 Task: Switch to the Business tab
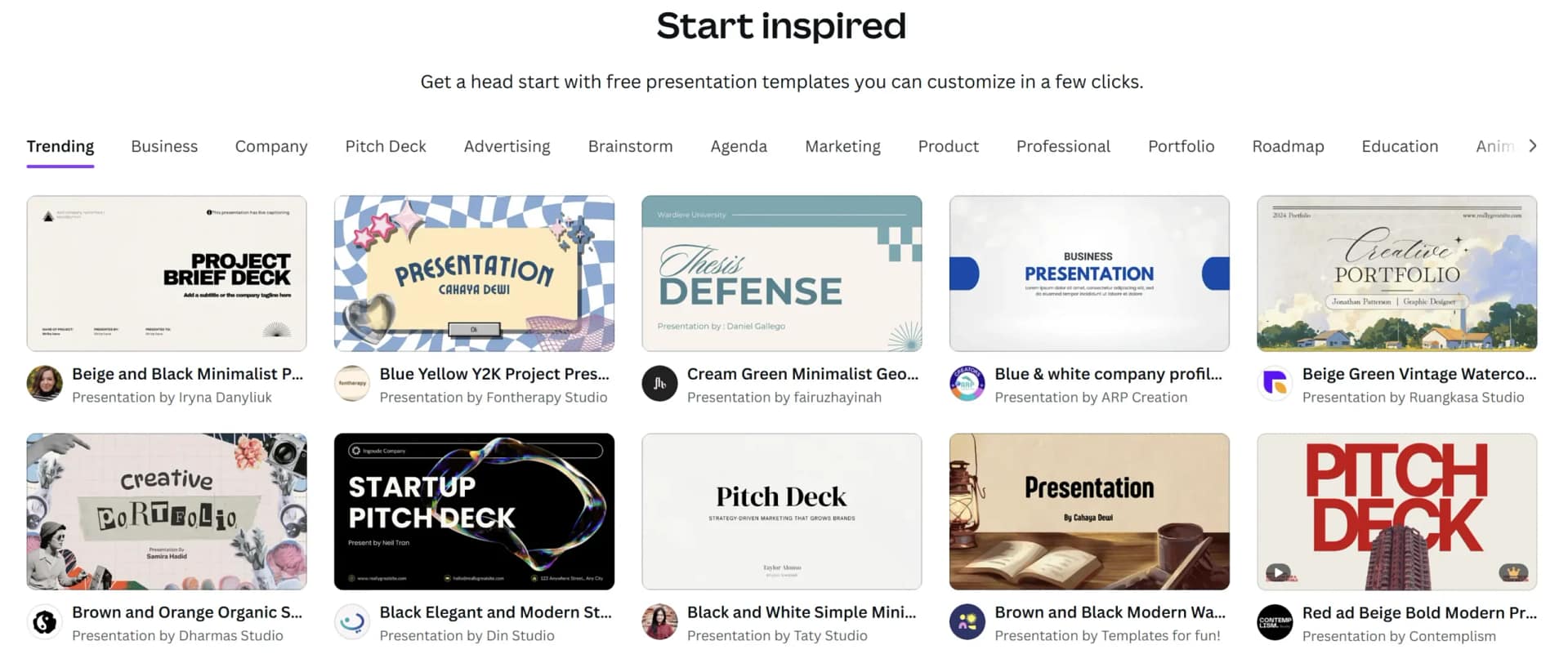(x=164, y=146)
